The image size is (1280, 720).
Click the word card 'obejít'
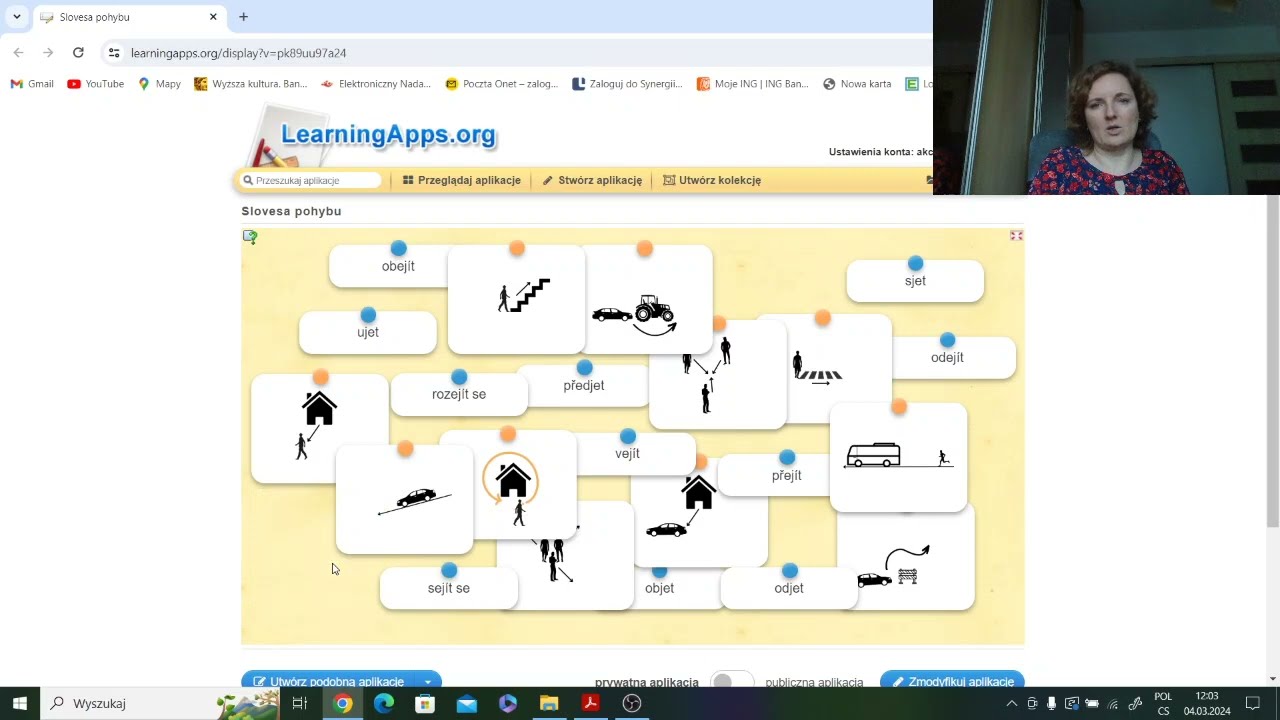pyautogui.click(x=390, y=266)
